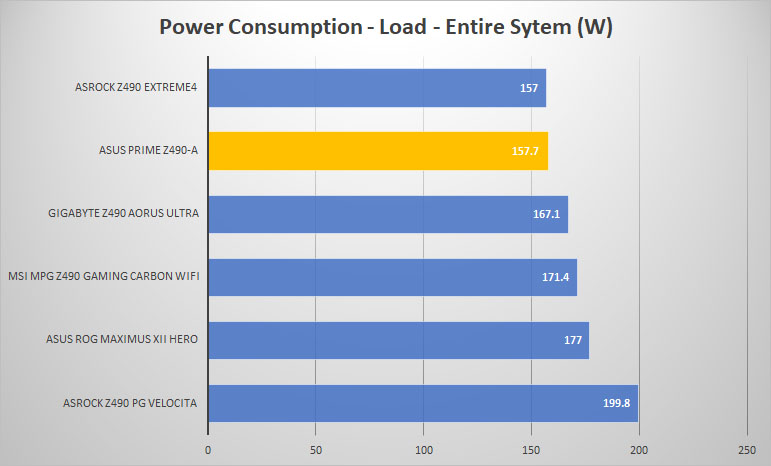Click the axis tick label 100
This screenshot has height=466, width=771.
click(424, 450)
